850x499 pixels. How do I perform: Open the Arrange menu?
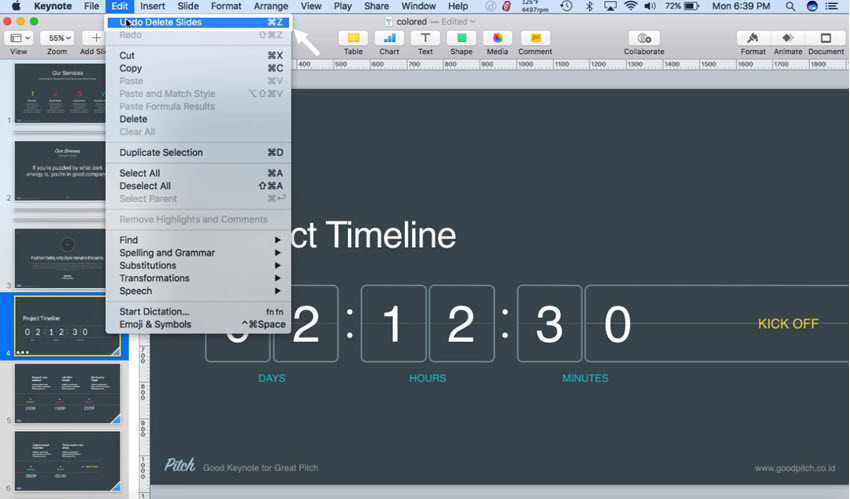(271, 6)
